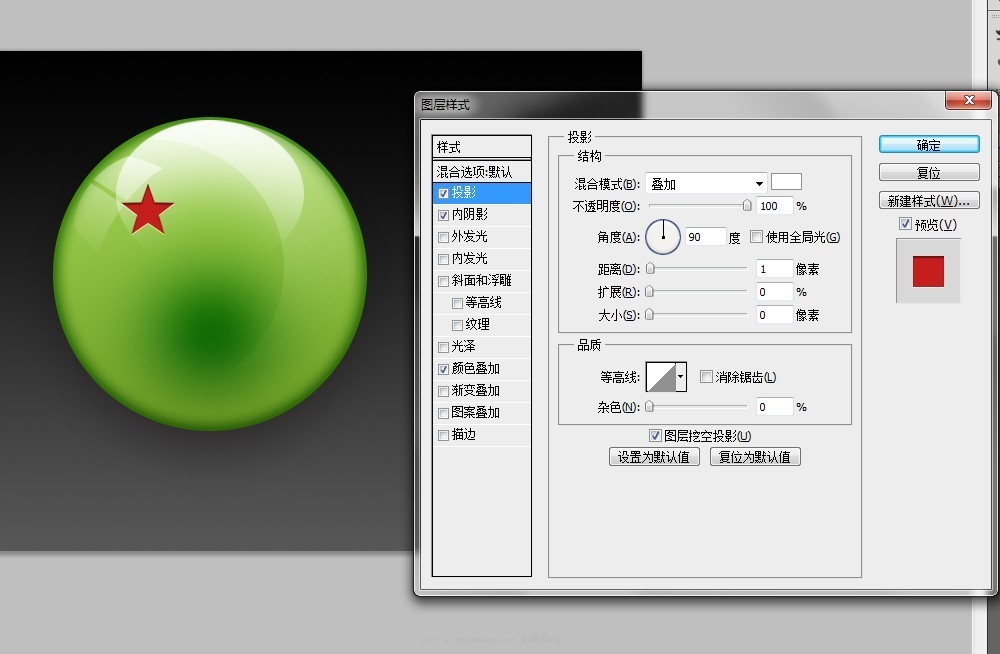Expand the 使用全局光 option area checkbox
The height and width of the screenshot is (654, 1000).
[756, 237]
